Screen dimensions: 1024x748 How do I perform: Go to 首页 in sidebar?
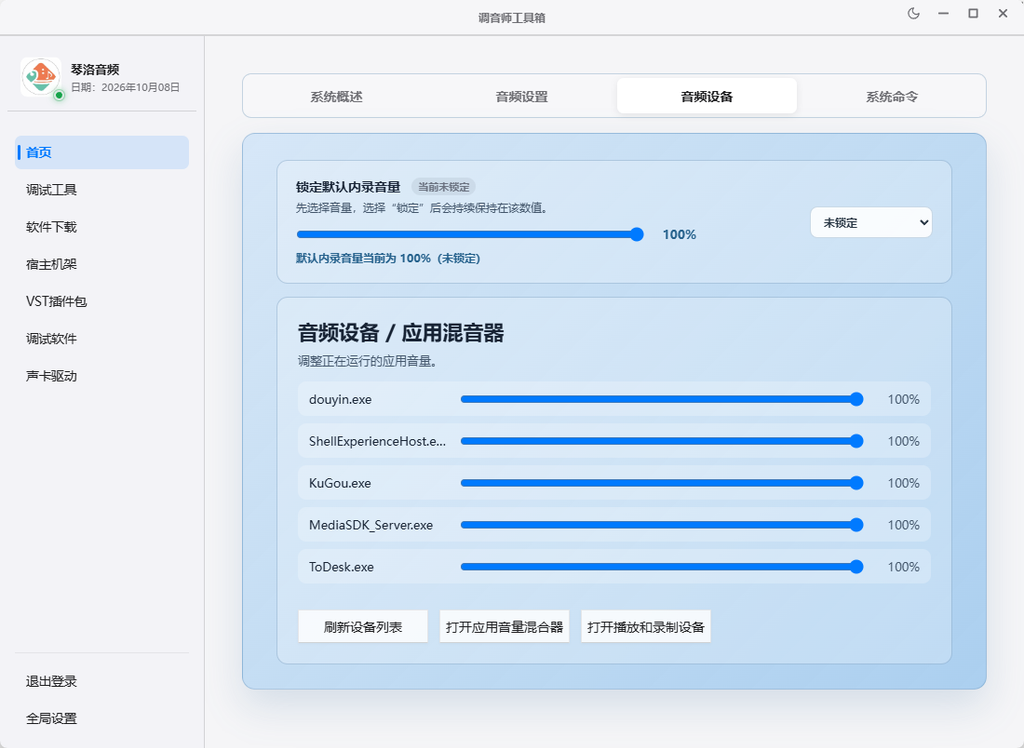point(102,152)
